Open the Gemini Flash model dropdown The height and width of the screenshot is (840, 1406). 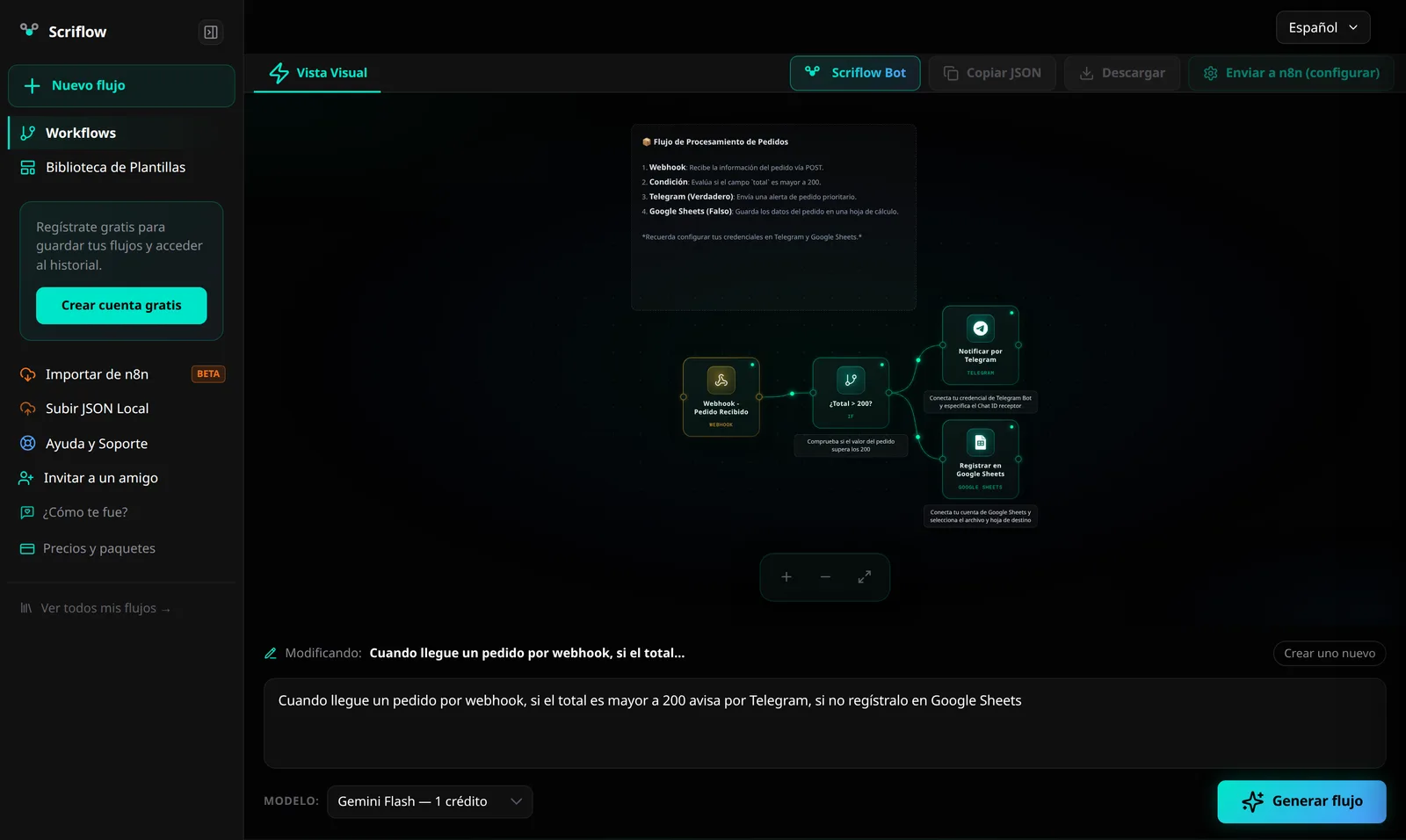tap(430, 801)
